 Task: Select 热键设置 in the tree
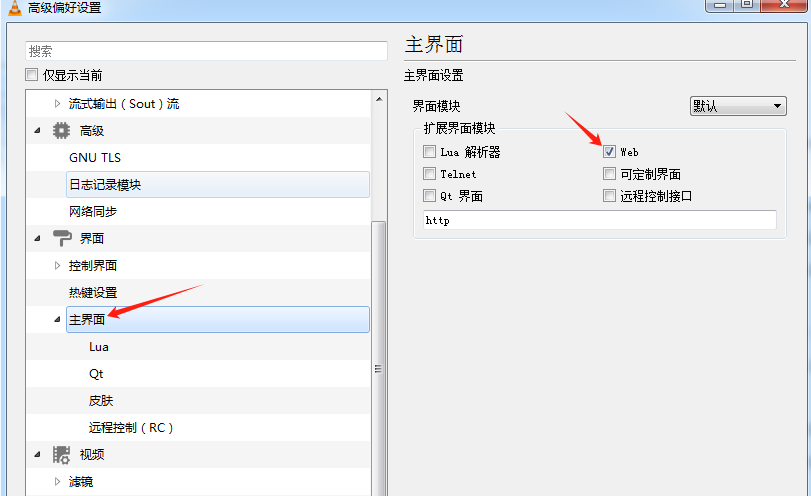pos(93,293)
